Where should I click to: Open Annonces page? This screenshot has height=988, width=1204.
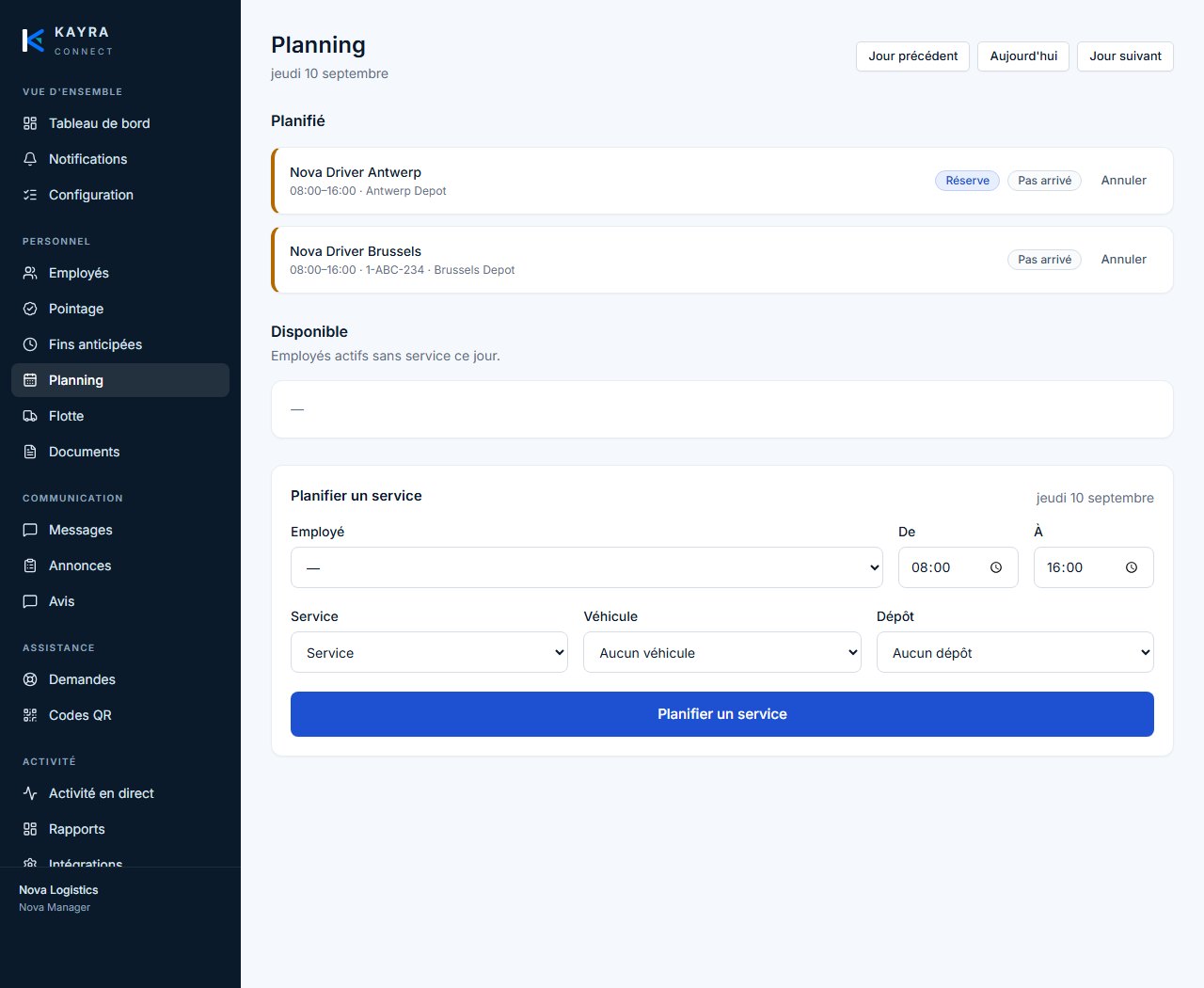(x=120, y=566)
